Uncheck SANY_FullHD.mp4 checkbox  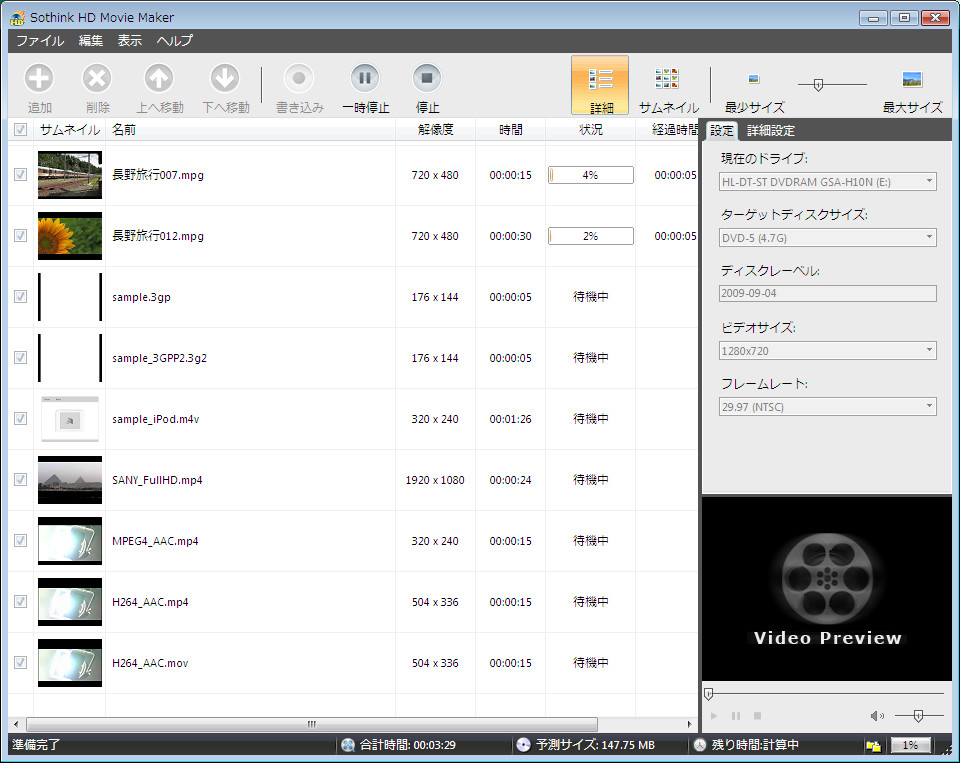click(x=21, y=479)
